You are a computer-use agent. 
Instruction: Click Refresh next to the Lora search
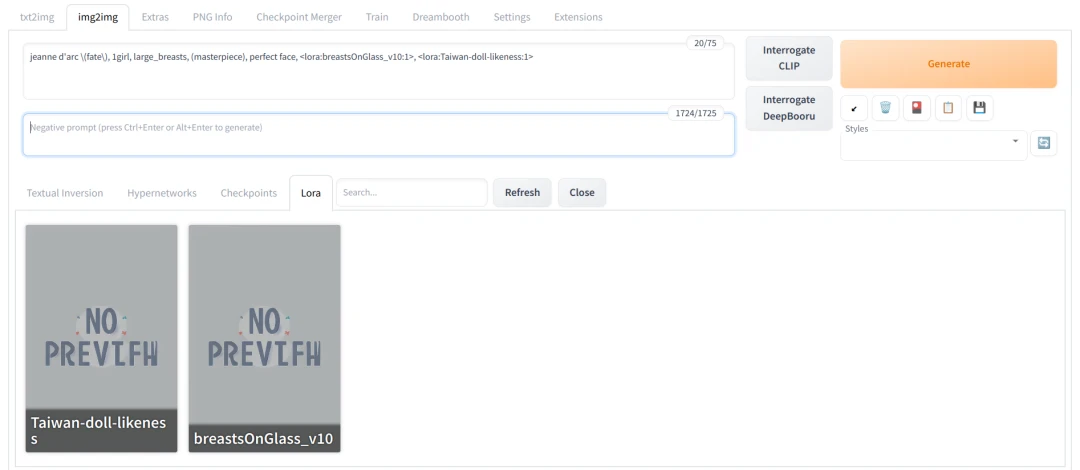click(x=522, y=193)
